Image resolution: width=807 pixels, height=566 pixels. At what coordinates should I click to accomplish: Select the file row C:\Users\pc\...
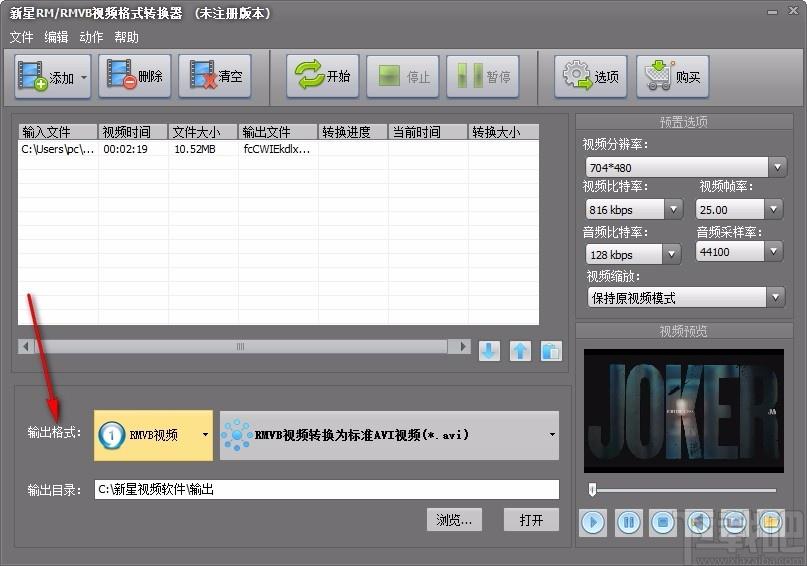(278, 149)
